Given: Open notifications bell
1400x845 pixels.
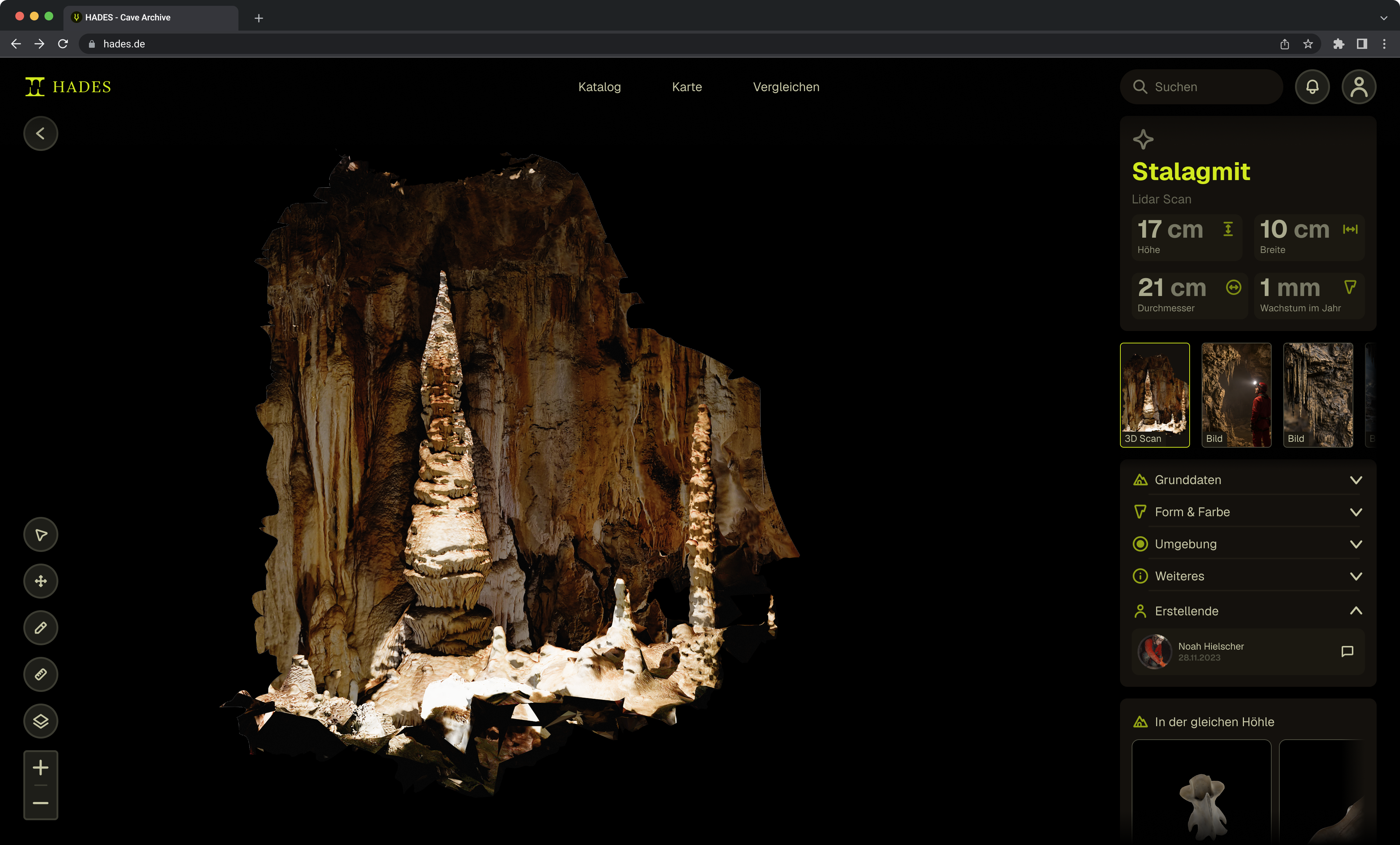Looking at the screenshot, I should [x=1312, y=87].
